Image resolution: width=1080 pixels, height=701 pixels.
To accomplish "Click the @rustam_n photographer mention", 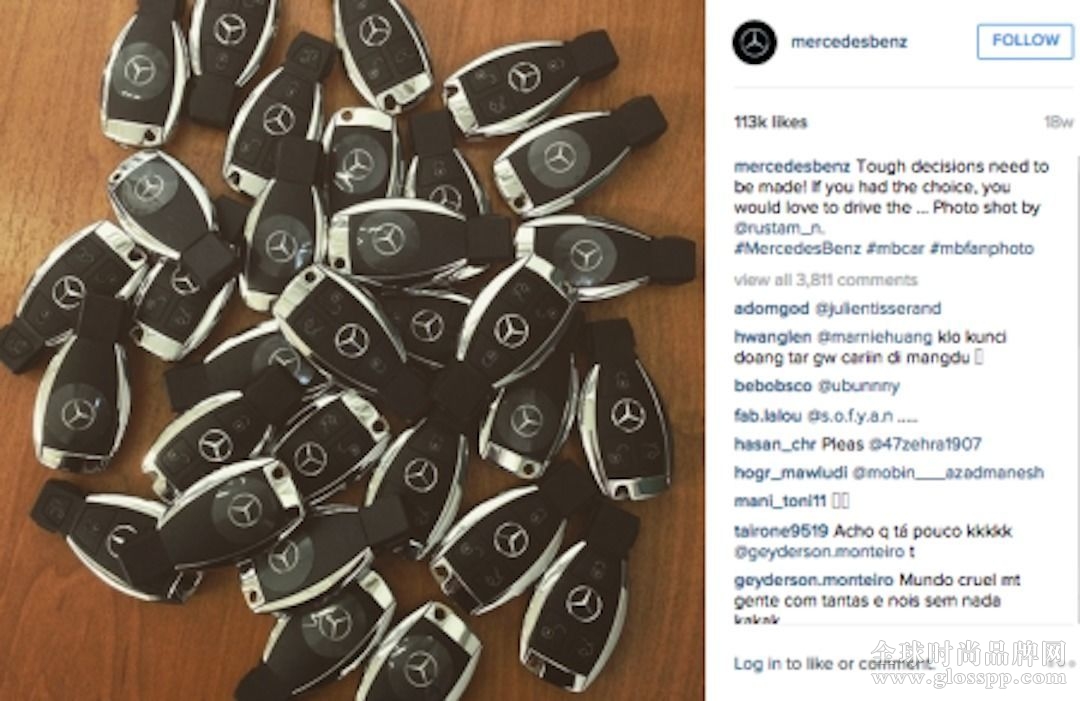I will tap(778, 228).
